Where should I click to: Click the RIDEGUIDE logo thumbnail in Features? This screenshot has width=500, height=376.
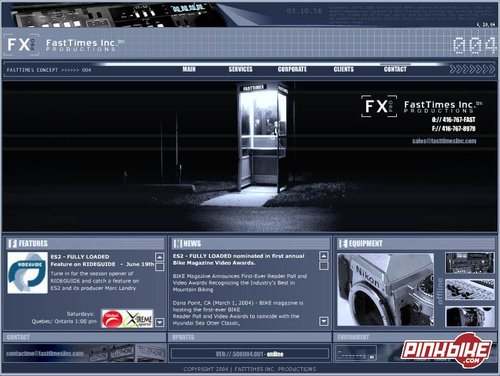(x=28, y=273)
